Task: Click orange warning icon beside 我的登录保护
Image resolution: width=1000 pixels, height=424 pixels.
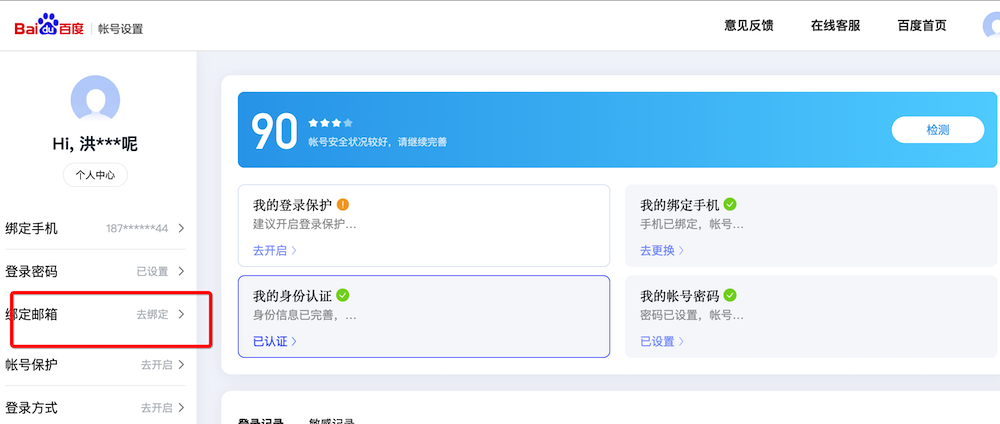Action: point(343,205)
